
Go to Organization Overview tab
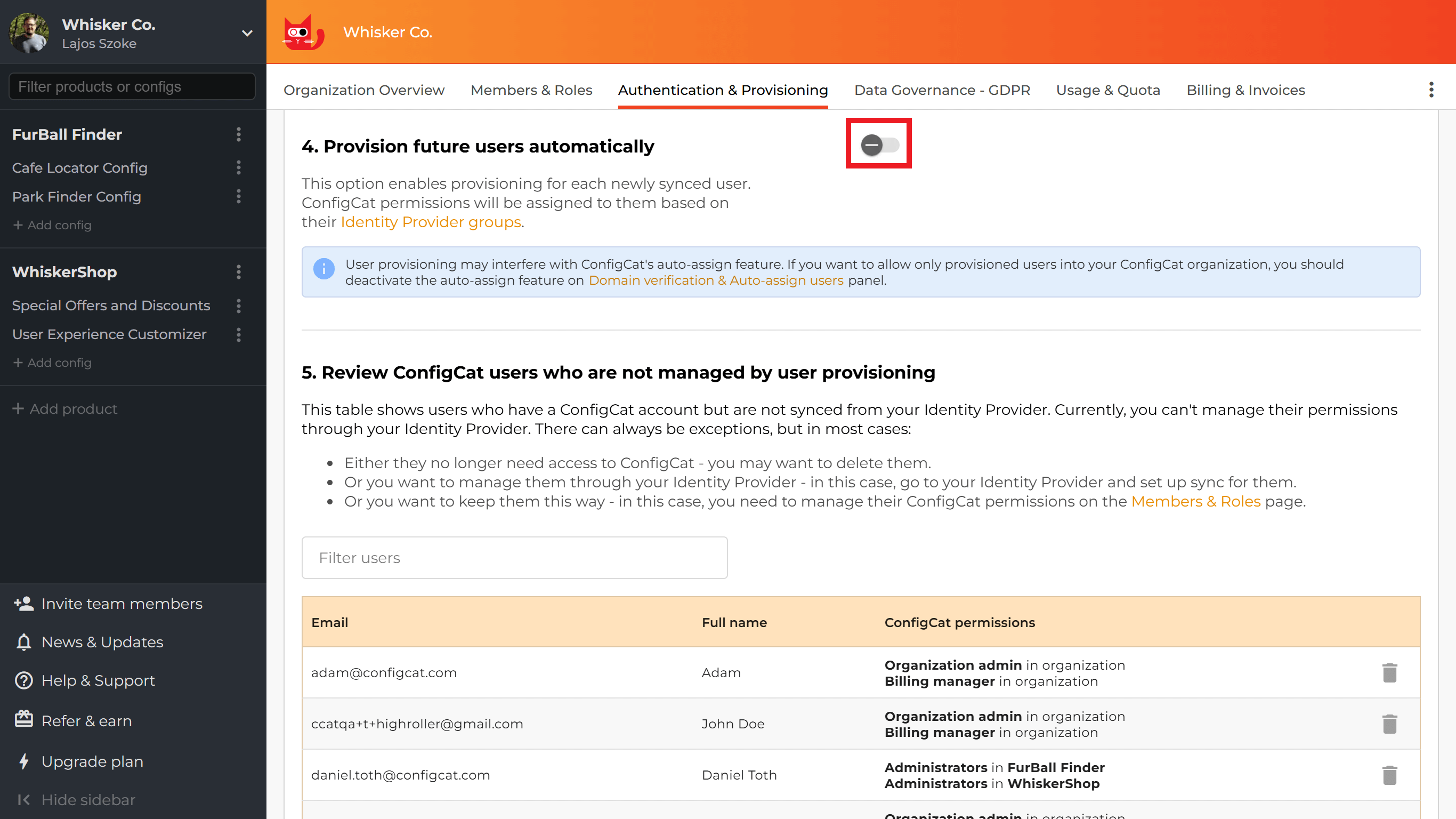pos(364,90)
